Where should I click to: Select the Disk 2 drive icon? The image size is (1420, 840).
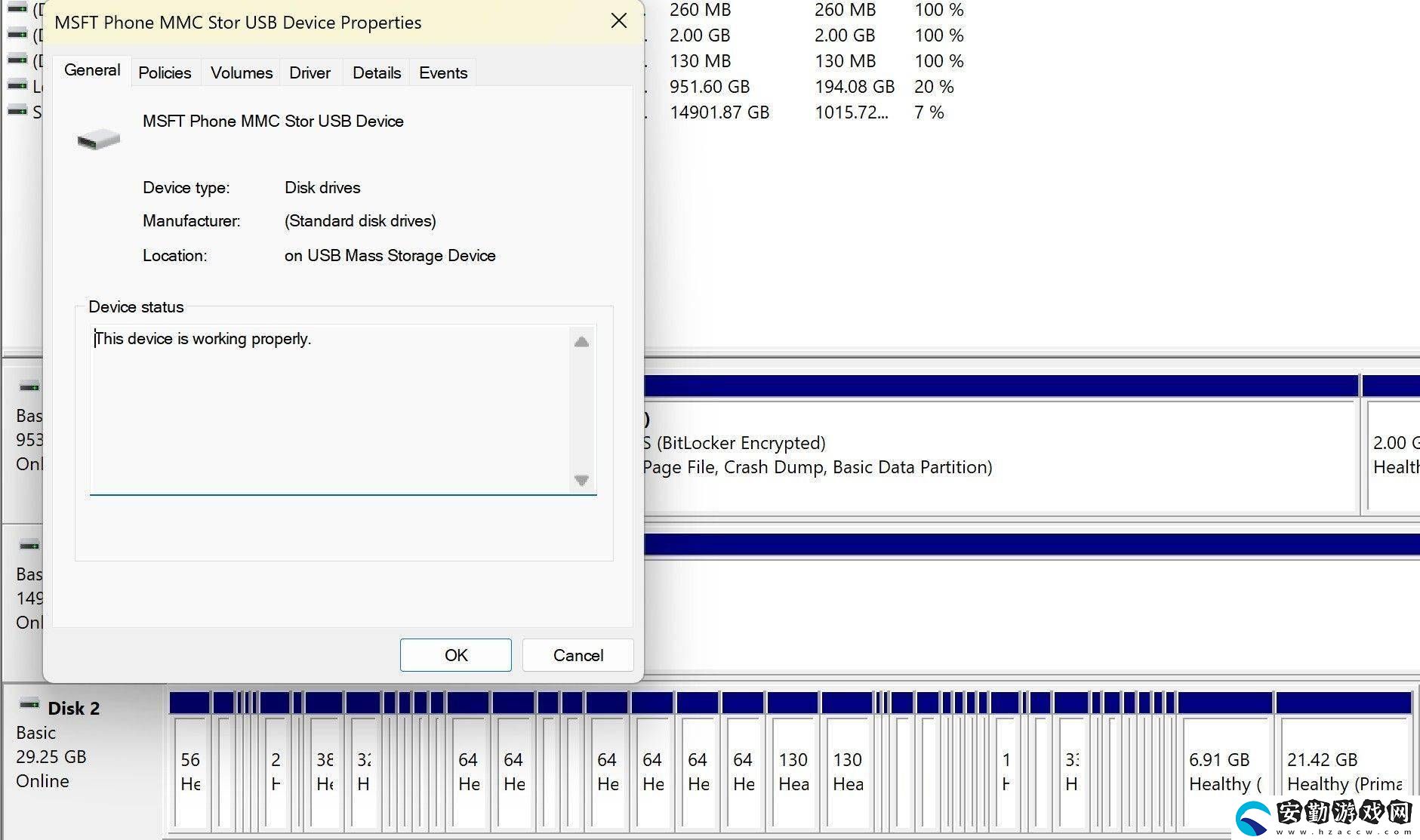coord(29,705)
